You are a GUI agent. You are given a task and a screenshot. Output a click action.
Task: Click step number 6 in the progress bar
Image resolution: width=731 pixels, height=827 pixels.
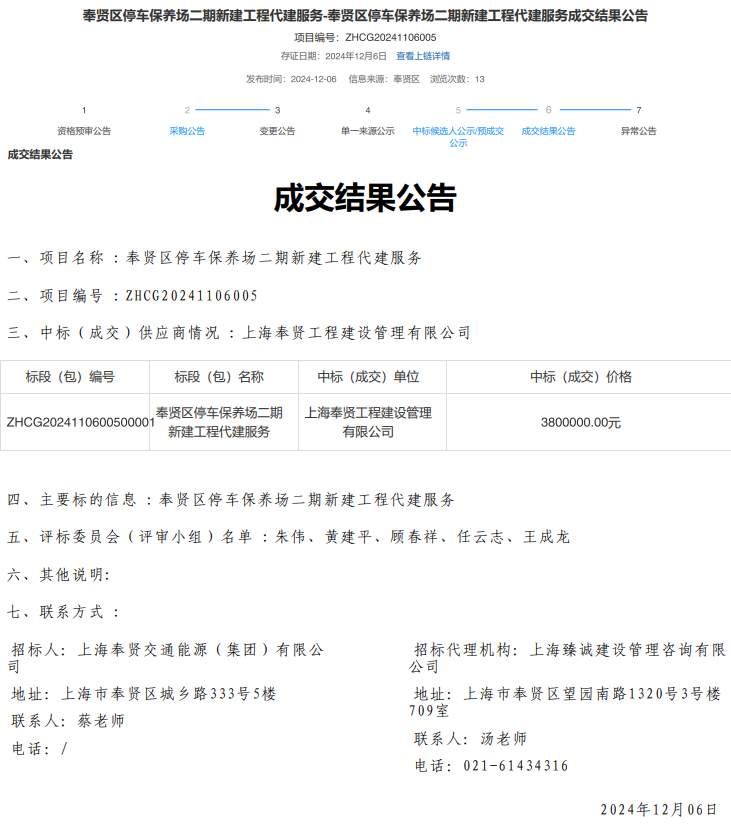point(548,110)
